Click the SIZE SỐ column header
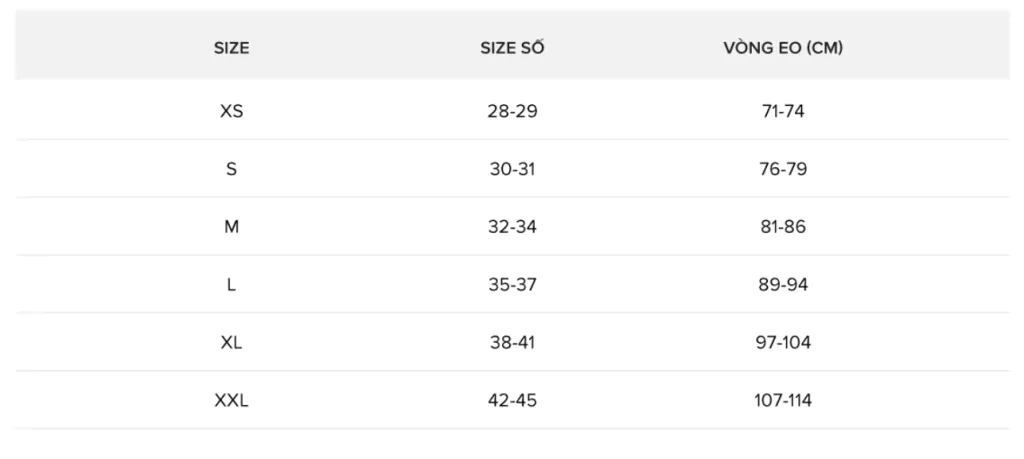Viewport: 1024px width, 459px height. pos(513,48)
